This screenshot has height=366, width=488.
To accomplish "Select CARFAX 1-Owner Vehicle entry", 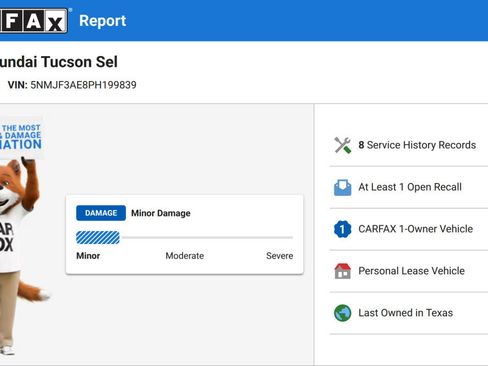I will pos(409,229).
